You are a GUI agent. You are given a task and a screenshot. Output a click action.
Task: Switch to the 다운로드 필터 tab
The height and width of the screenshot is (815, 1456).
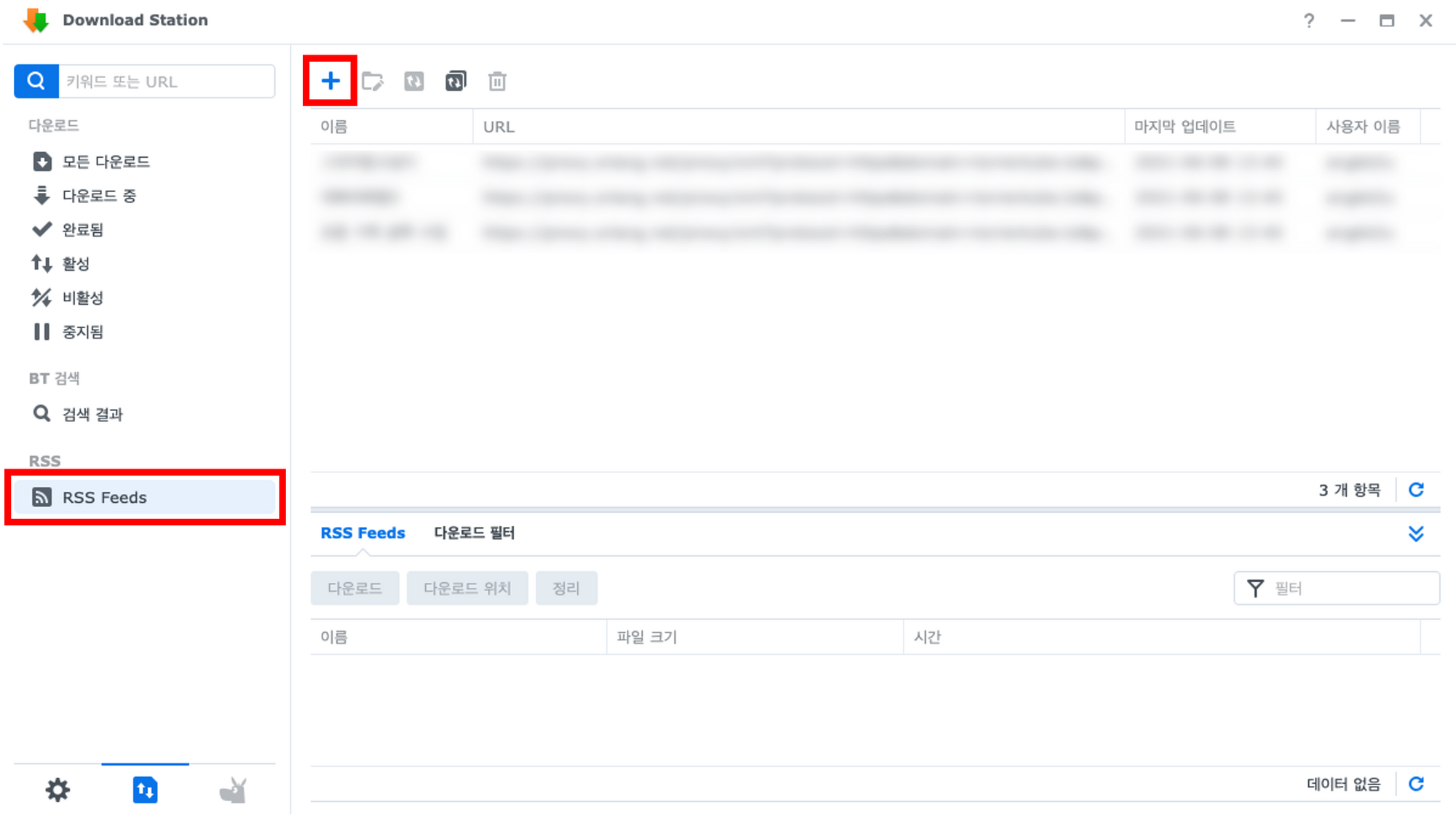474,533
